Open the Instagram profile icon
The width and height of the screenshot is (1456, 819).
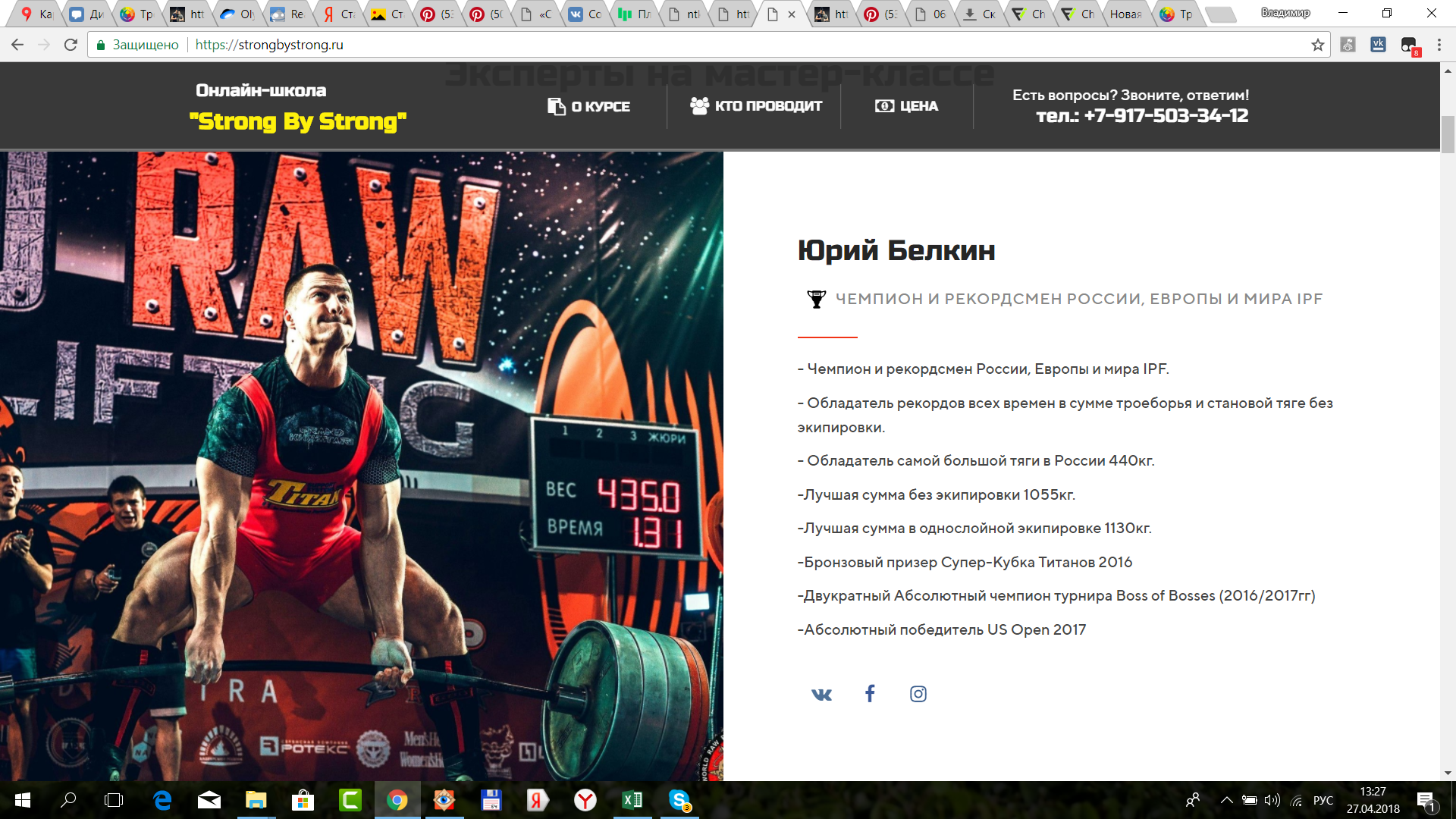tap(918, 694)
